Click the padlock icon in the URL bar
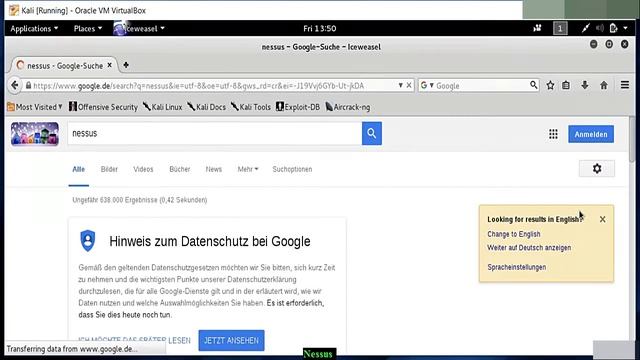This screenshot has height=360, width=640. tap(28, 85)
